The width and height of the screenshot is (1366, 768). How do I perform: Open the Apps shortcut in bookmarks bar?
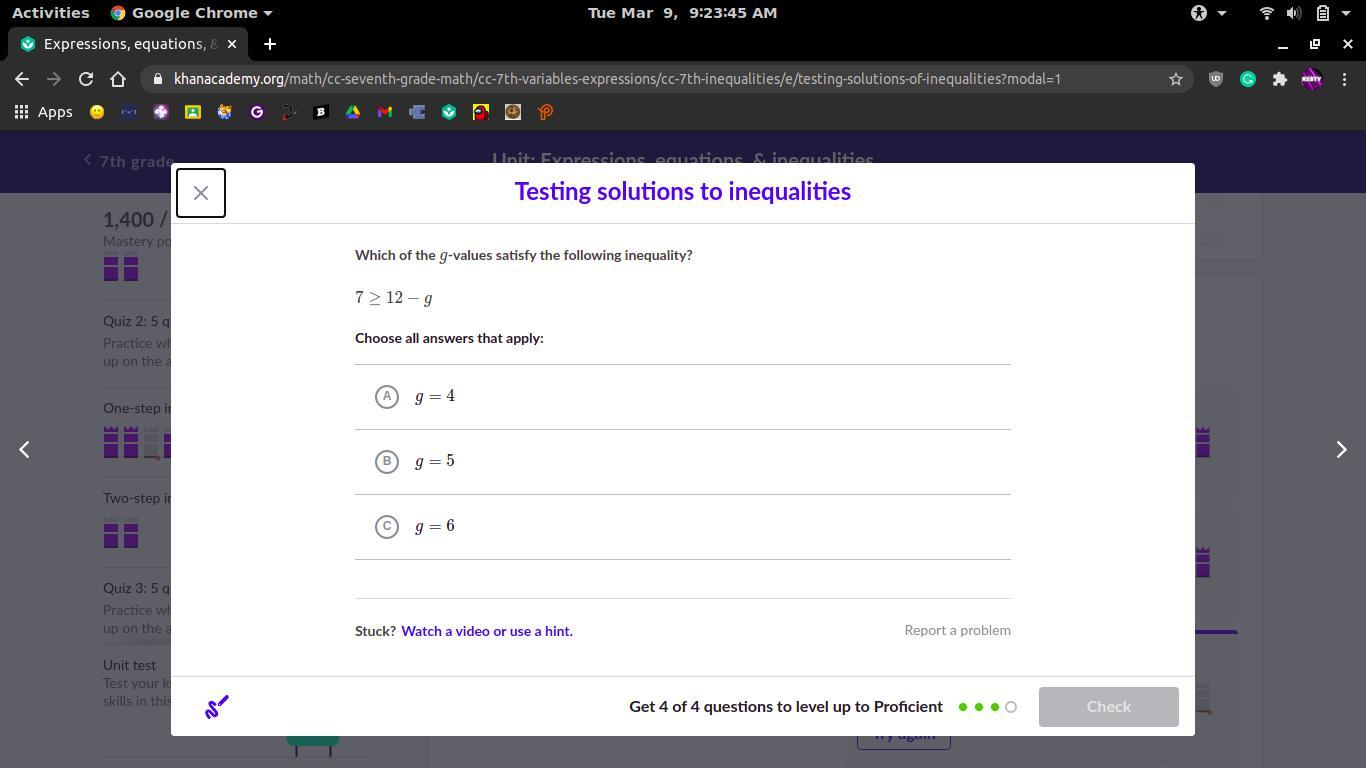pos(43,112)
